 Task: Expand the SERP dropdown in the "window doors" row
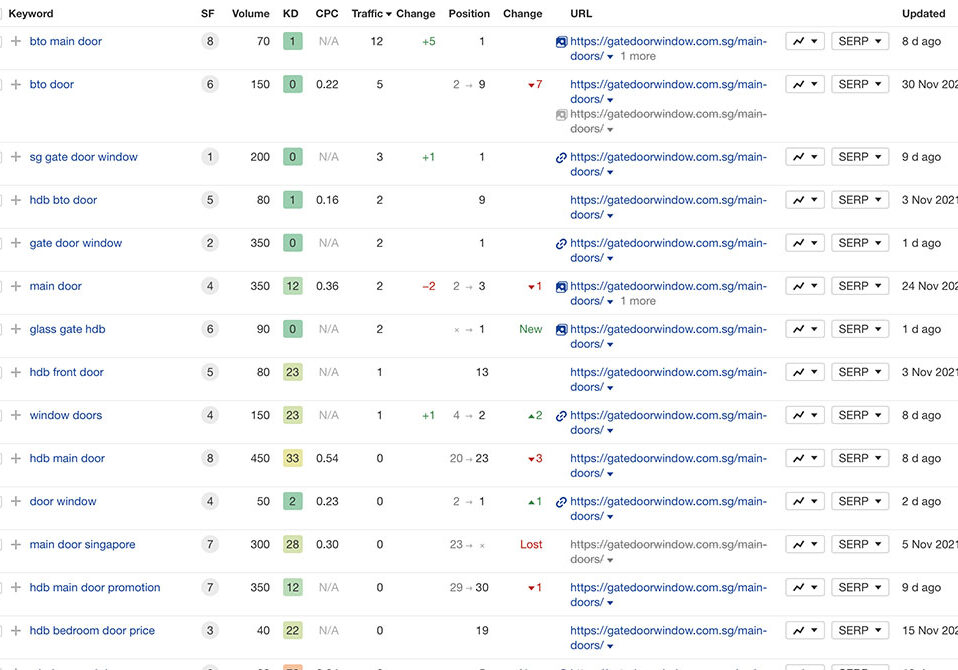click(x=860, y=415)
